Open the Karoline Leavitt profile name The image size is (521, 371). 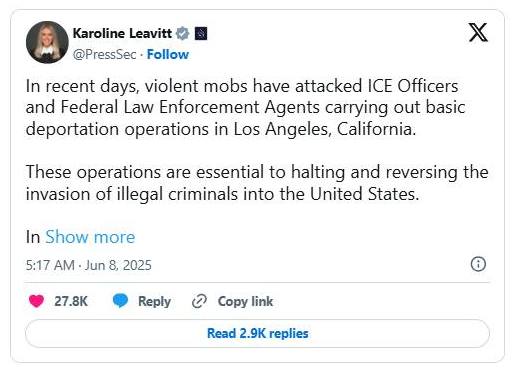[122, 33]
